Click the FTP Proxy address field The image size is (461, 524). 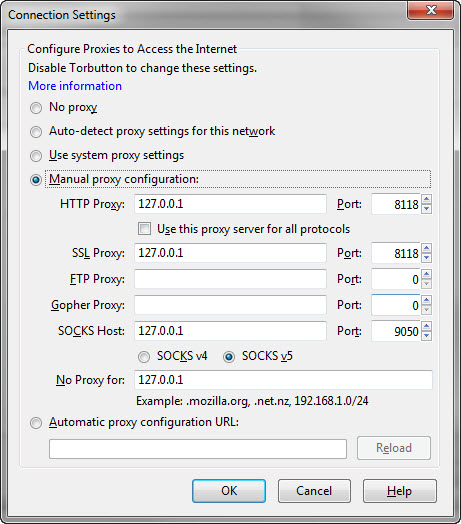click(230, 279)
